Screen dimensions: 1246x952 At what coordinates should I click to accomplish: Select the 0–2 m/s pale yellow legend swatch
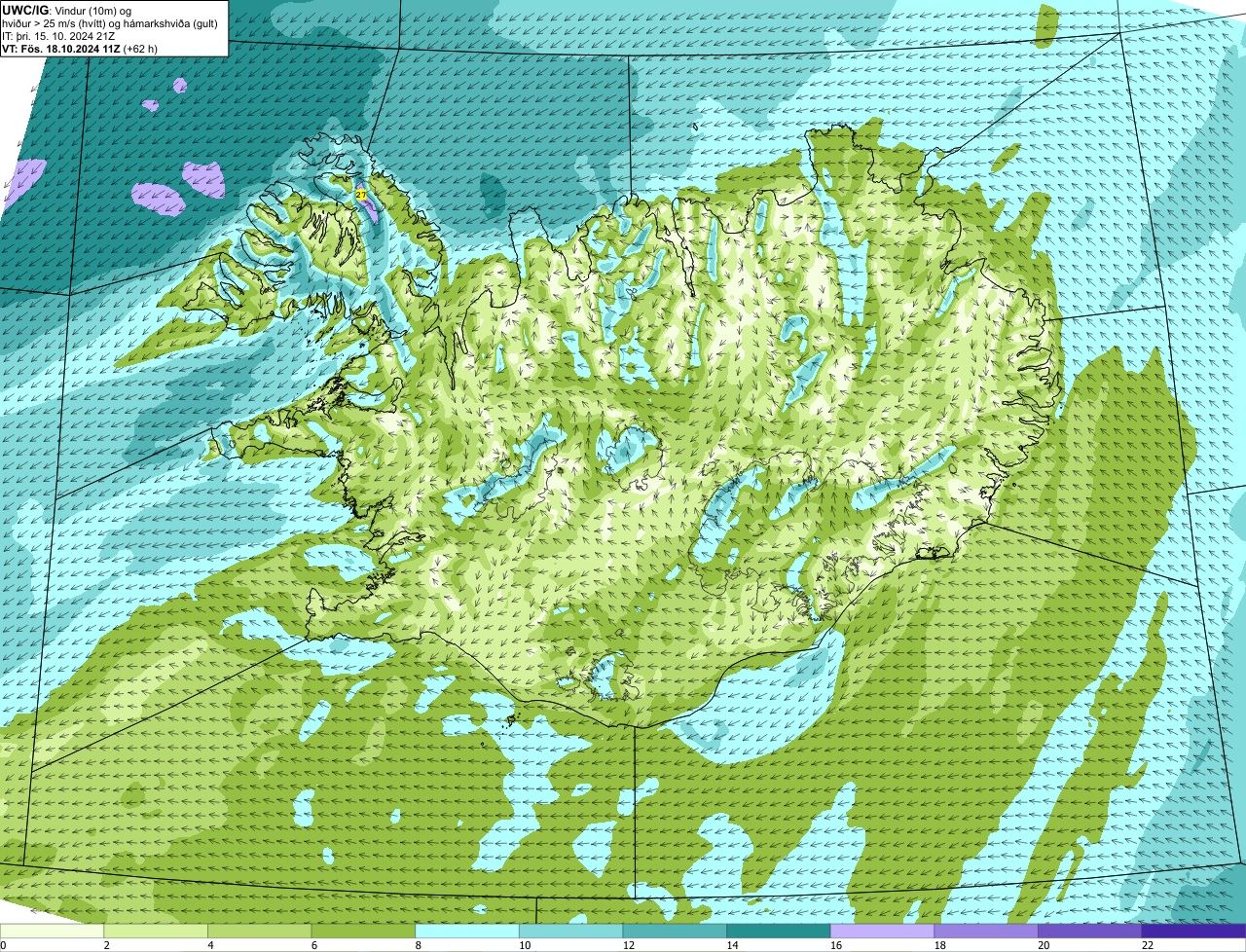52,932
